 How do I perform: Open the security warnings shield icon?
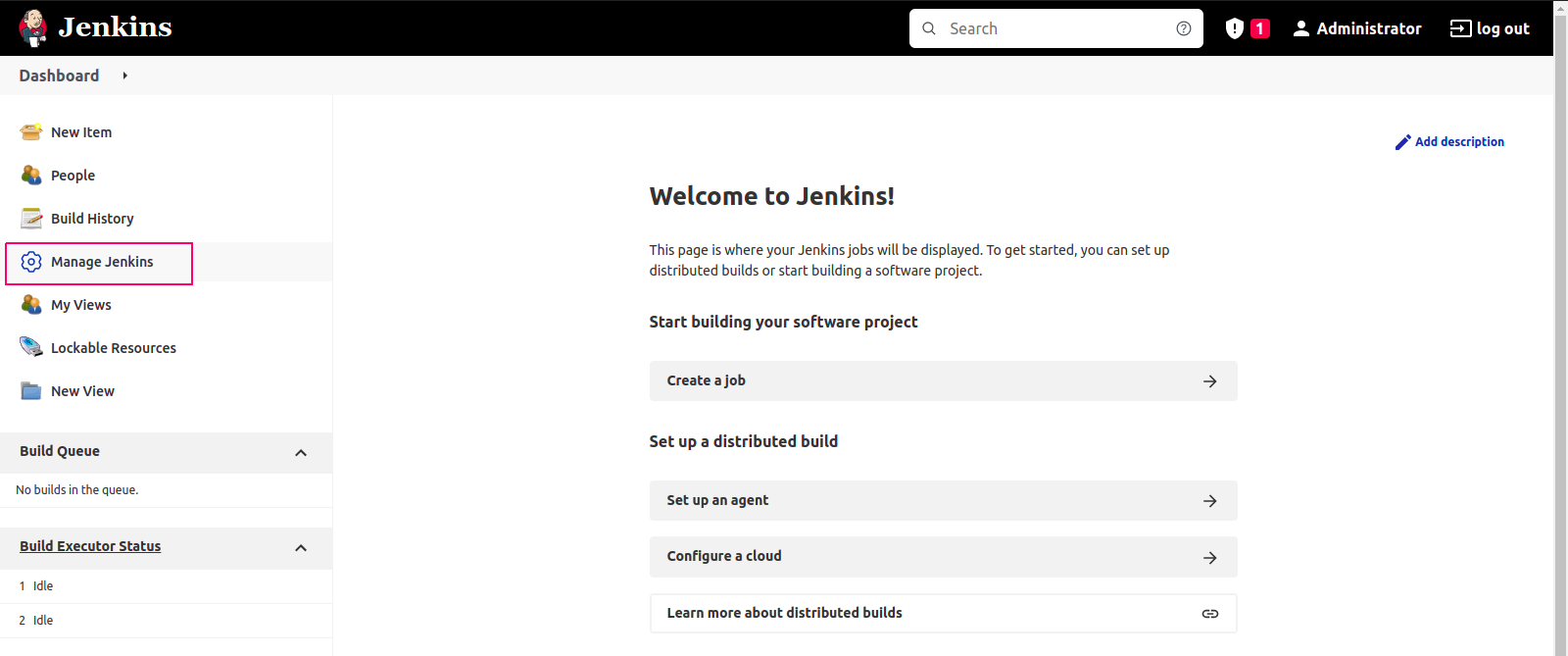[x=1235, y=28]
